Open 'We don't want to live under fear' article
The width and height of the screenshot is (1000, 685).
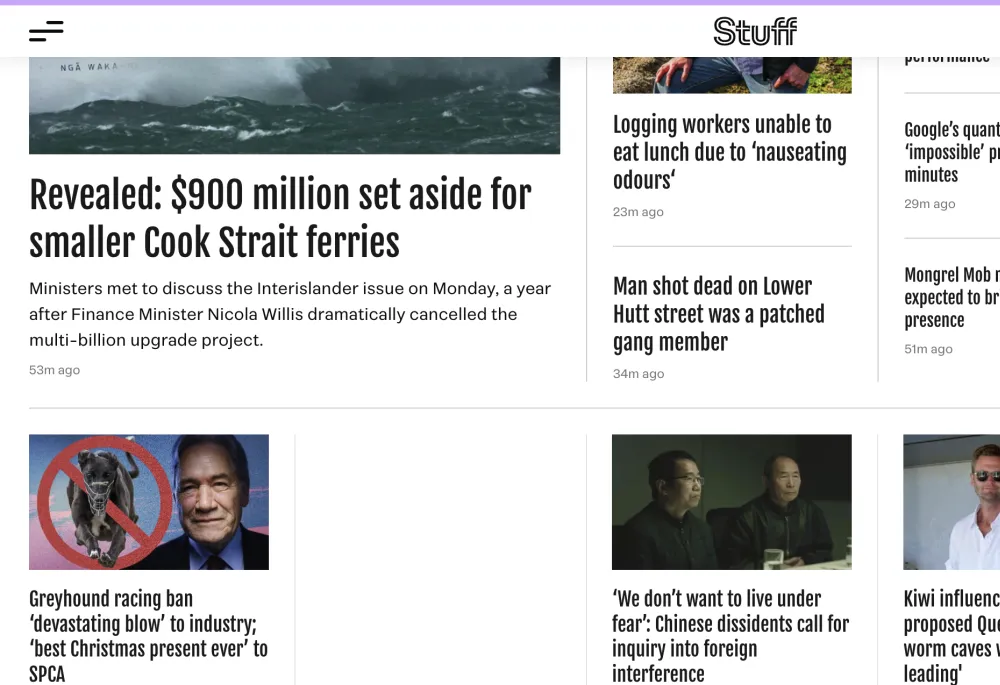click(730, 636)
